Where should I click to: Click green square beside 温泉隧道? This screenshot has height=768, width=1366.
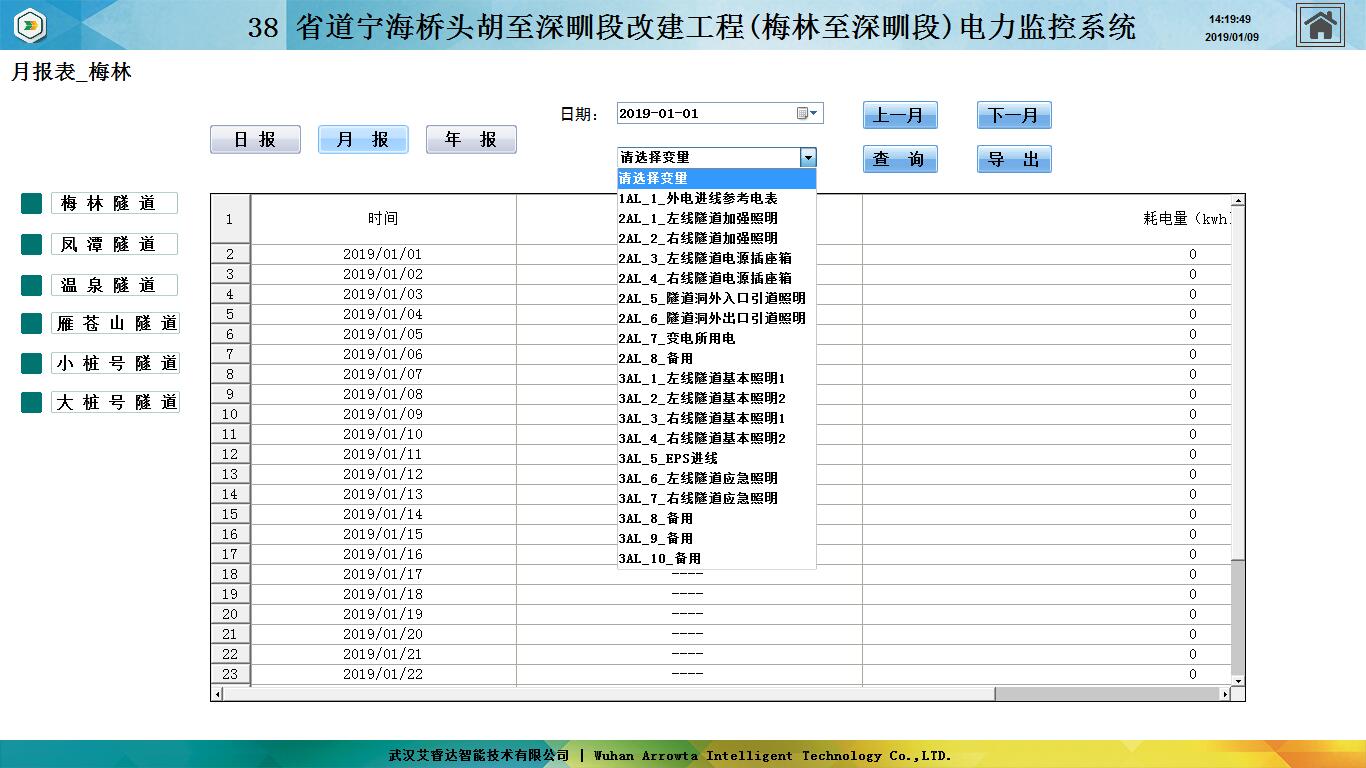click(32, 285)
